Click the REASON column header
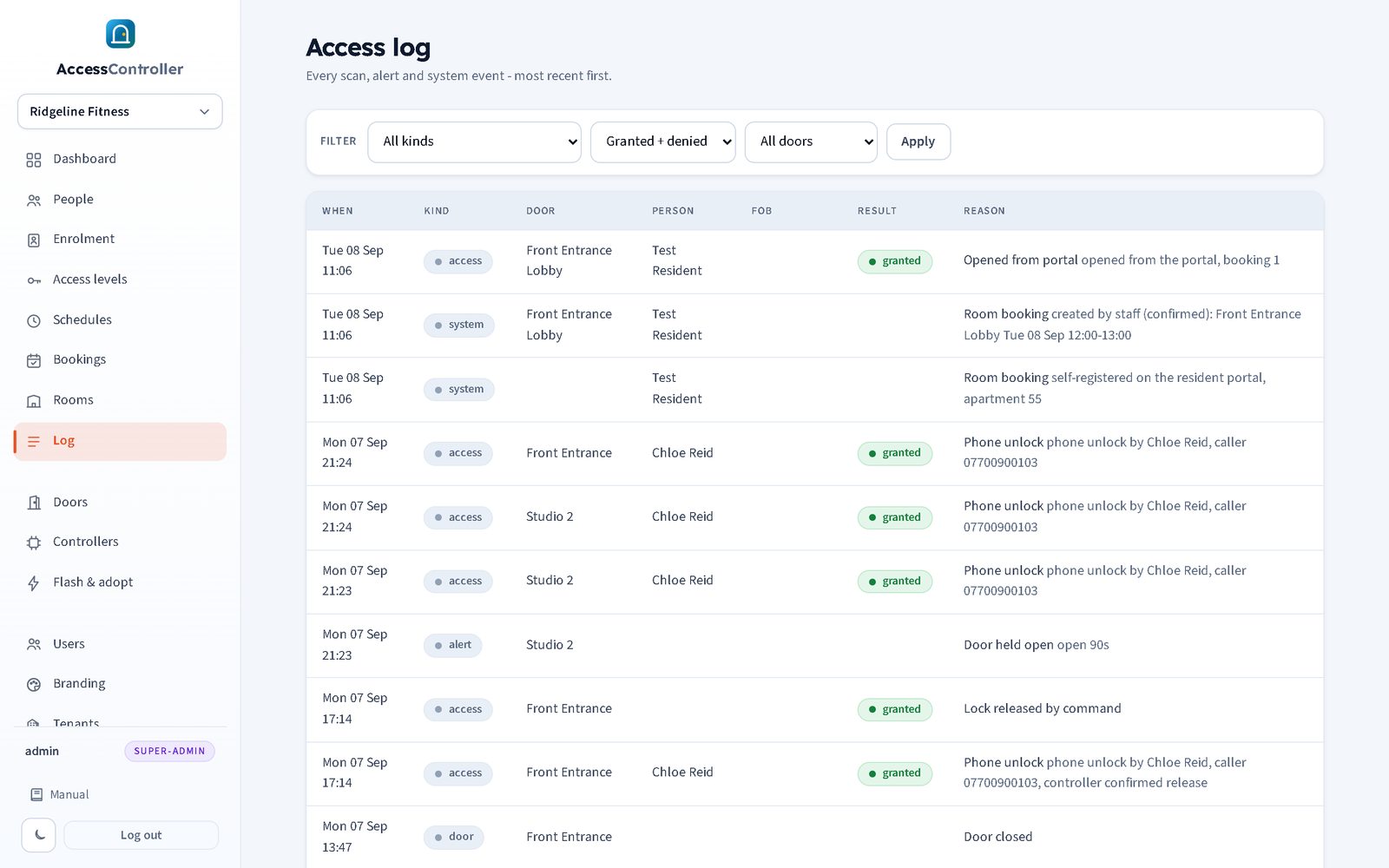 [984, 211]
